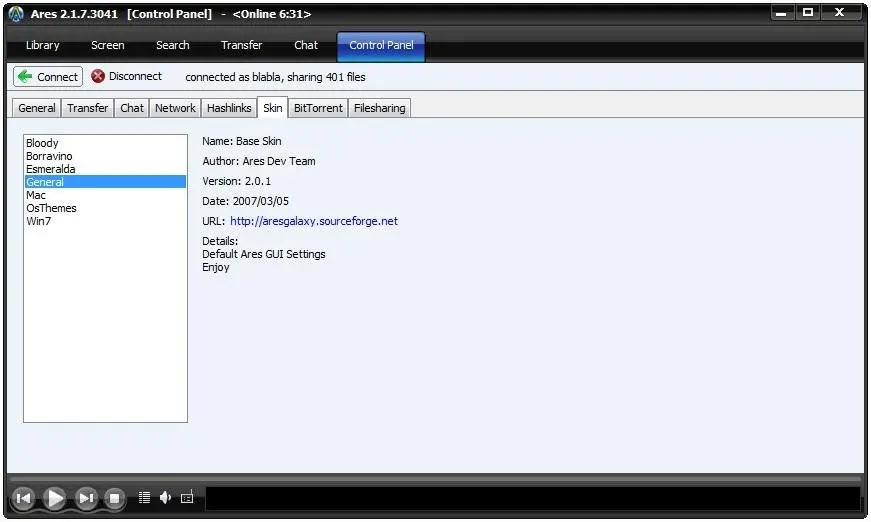871x522 pixels.
Task: Play the current media track
Action: 54,498
